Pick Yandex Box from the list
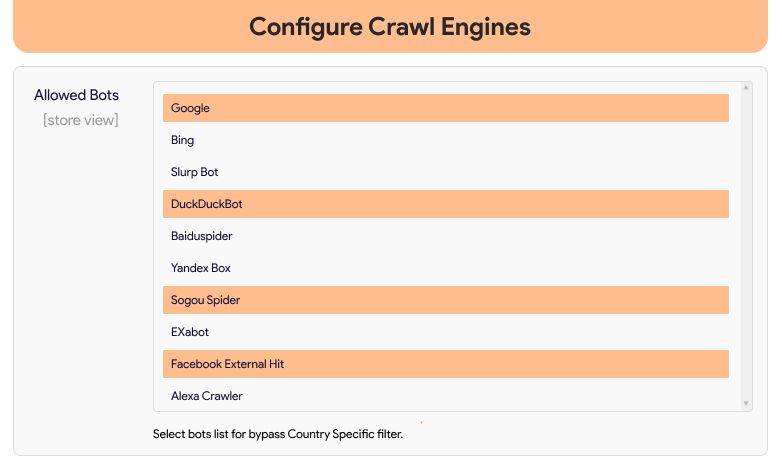Image resolution: width=782 pixels, height=473 pixels. tap(445, 268)
